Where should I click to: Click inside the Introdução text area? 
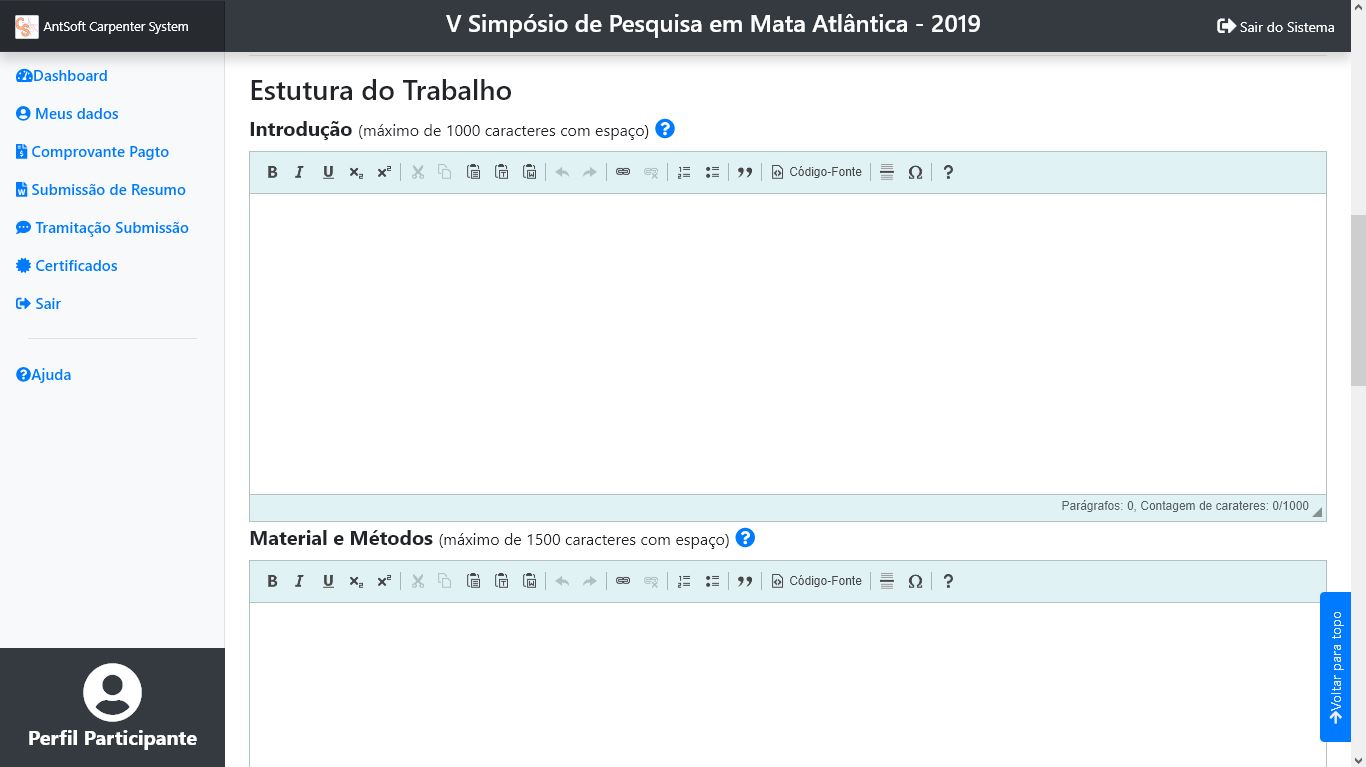coord(787,343)
